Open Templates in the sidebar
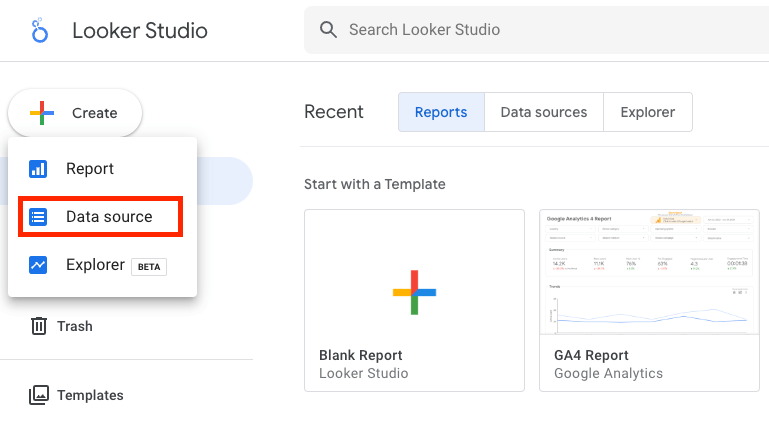This screenshot has height=437, width=769. (90, 395)
